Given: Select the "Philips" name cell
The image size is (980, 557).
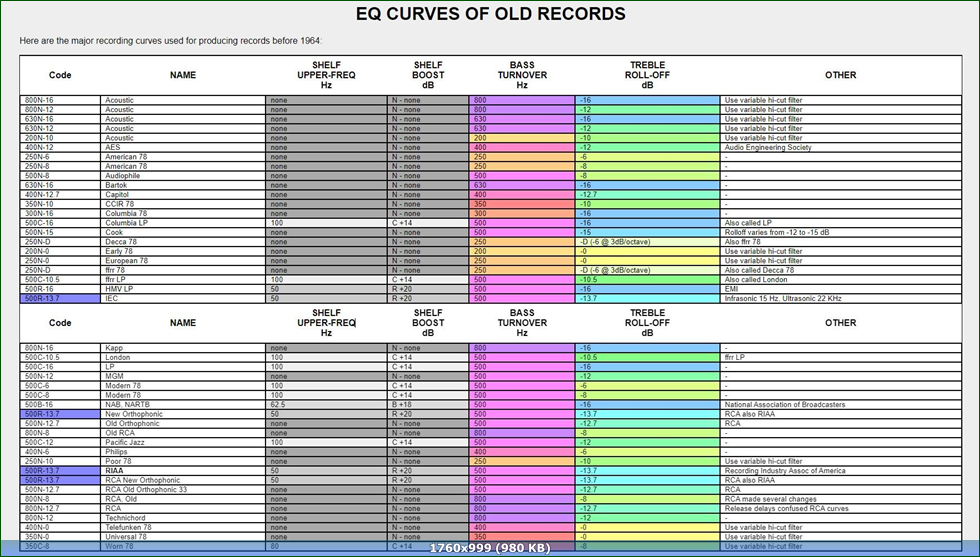Looking at the screenshot, I should click(182, 451).
